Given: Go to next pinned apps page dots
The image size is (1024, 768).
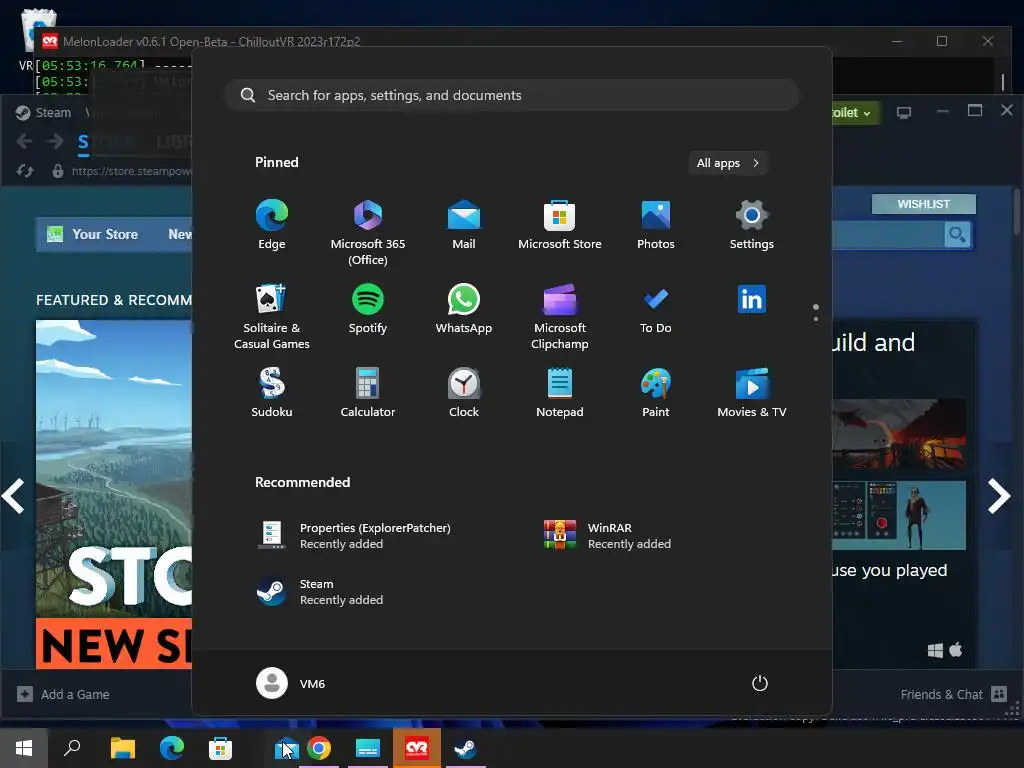Looking at the screenshot, I should pos(816,312).
